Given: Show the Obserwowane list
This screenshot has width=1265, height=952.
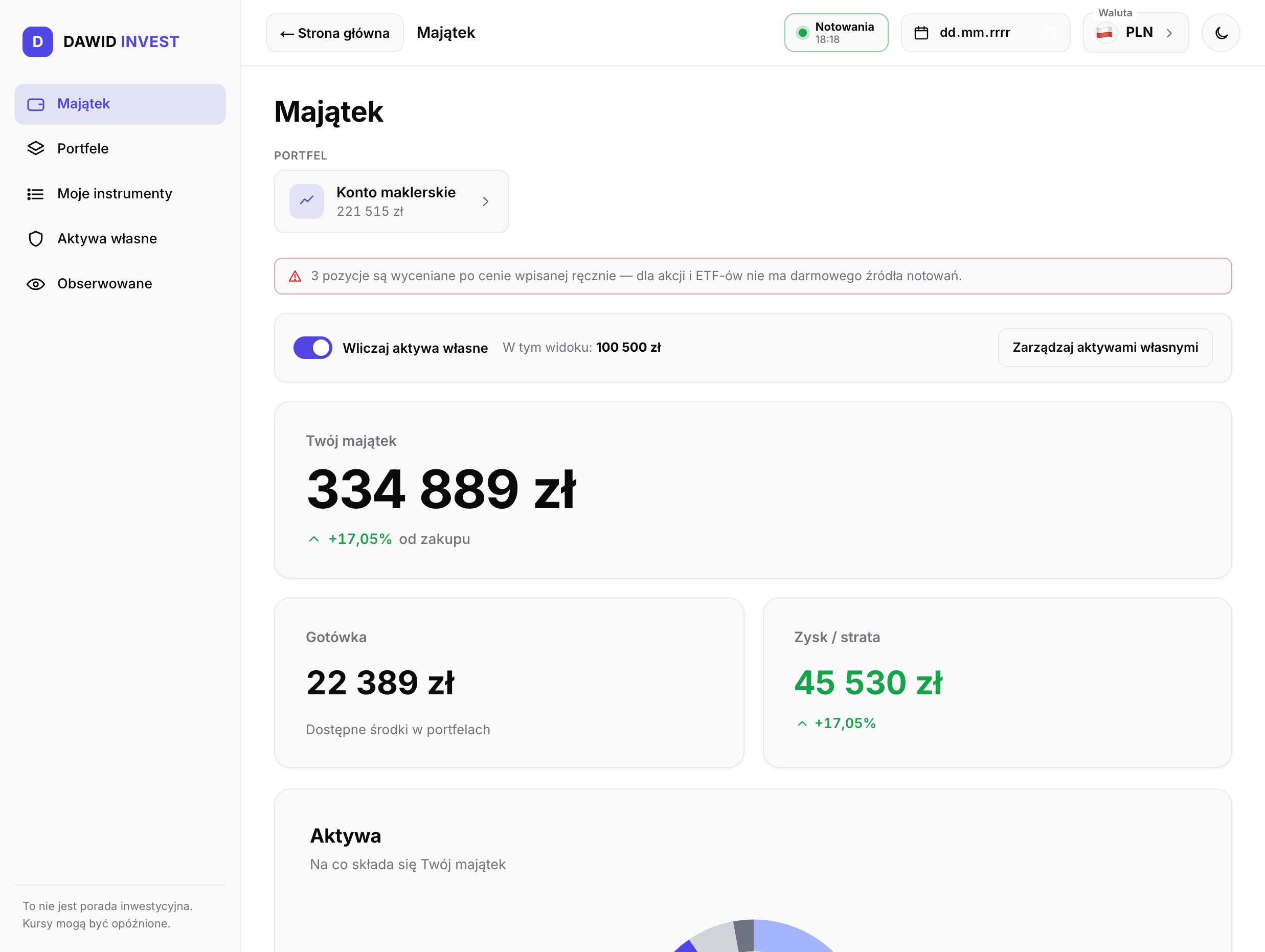Looking at the screenshot, I should [x=120, y=284].
